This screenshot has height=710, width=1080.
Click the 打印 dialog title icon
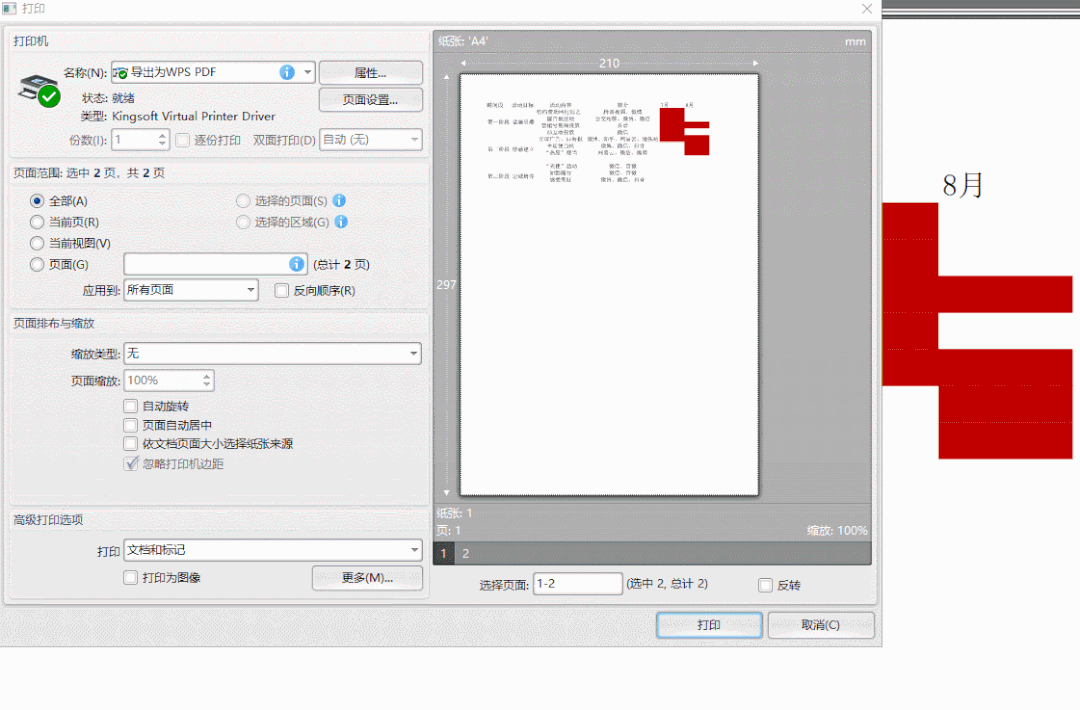(x=10, y=8)
